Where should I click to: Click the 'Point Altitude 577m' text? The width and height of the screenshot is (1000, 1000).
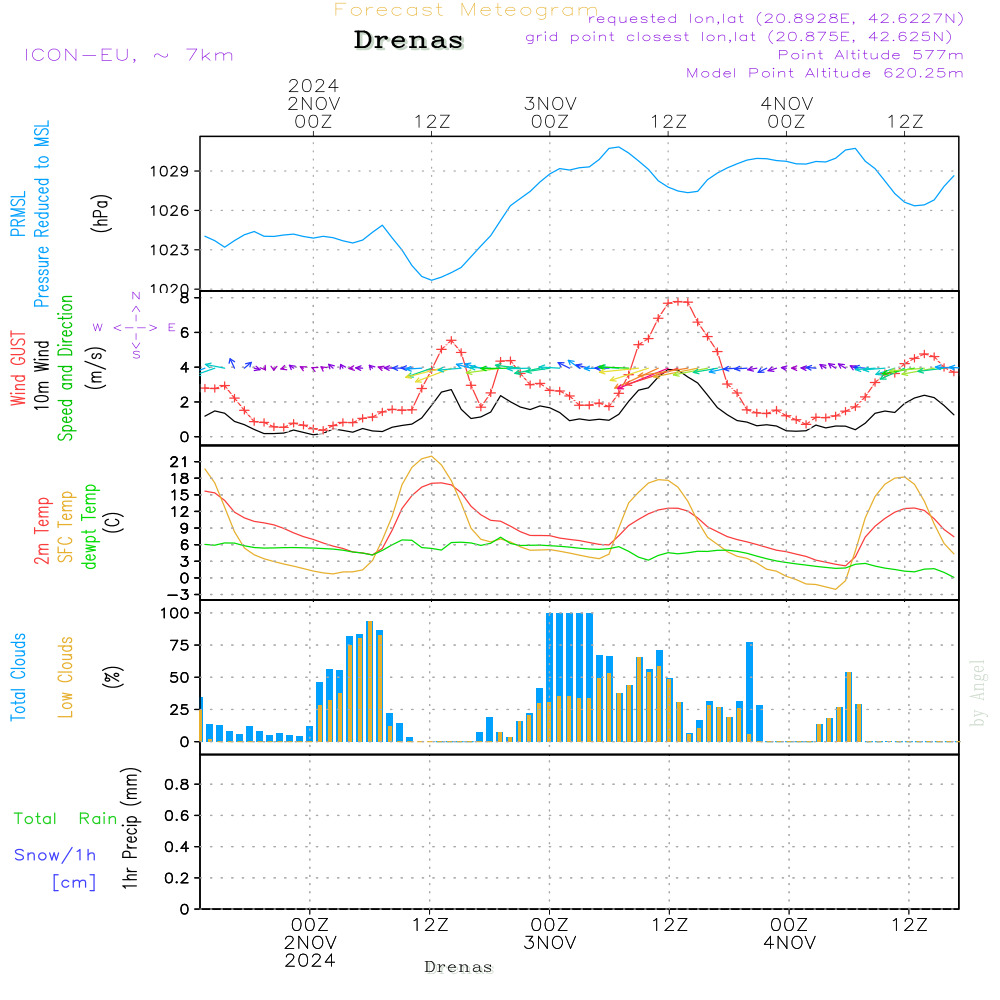870,55
